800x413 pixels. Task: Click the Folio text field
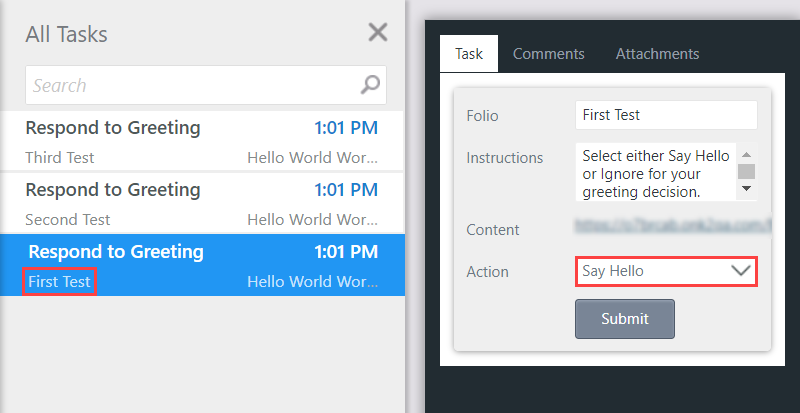click(x=666, y=115)
